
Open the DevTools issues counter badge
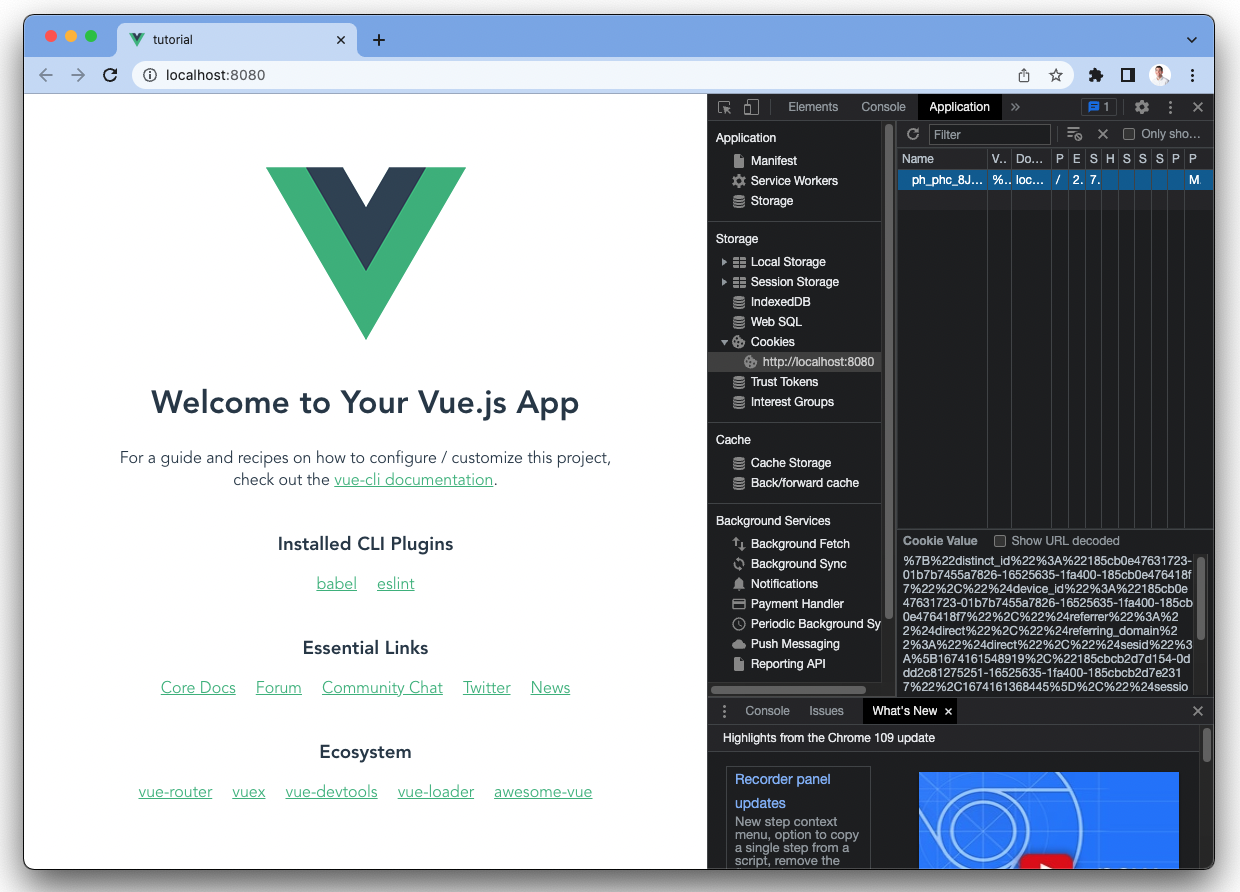1098,107
